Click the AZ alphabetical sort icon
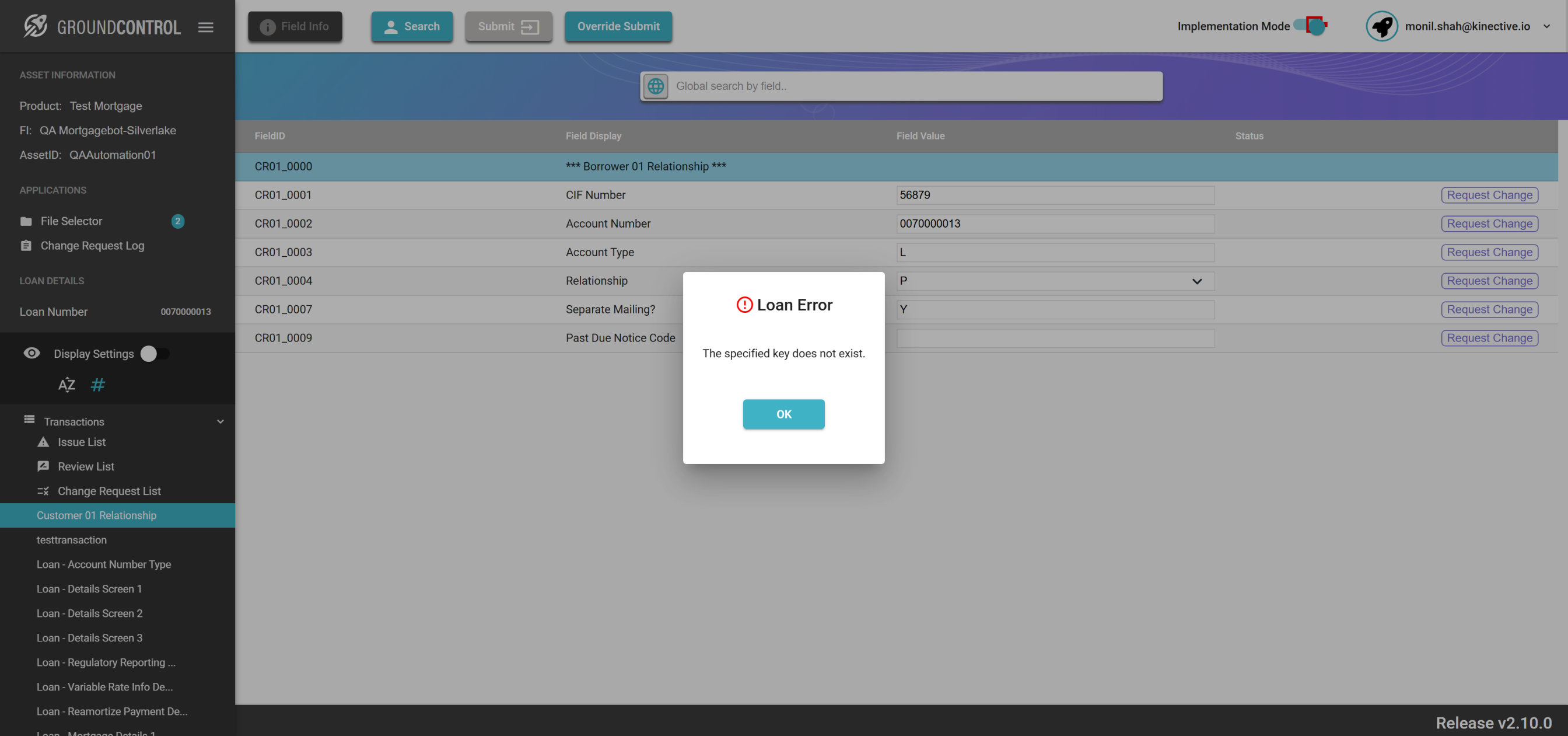The height and width of the screenshot is (736, 1568). [x=66, y=385]
